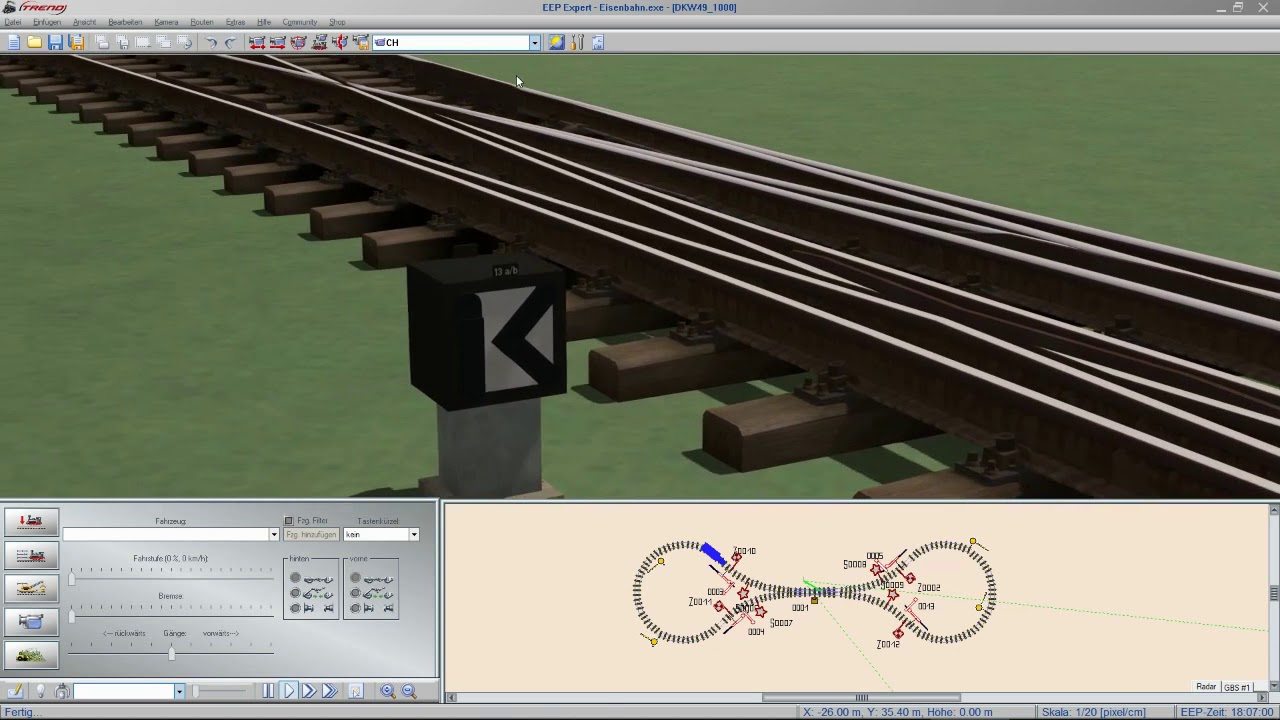
Task: Open the Tastenkürzel dropdown showing kein
Action: (x=414, y=535)
